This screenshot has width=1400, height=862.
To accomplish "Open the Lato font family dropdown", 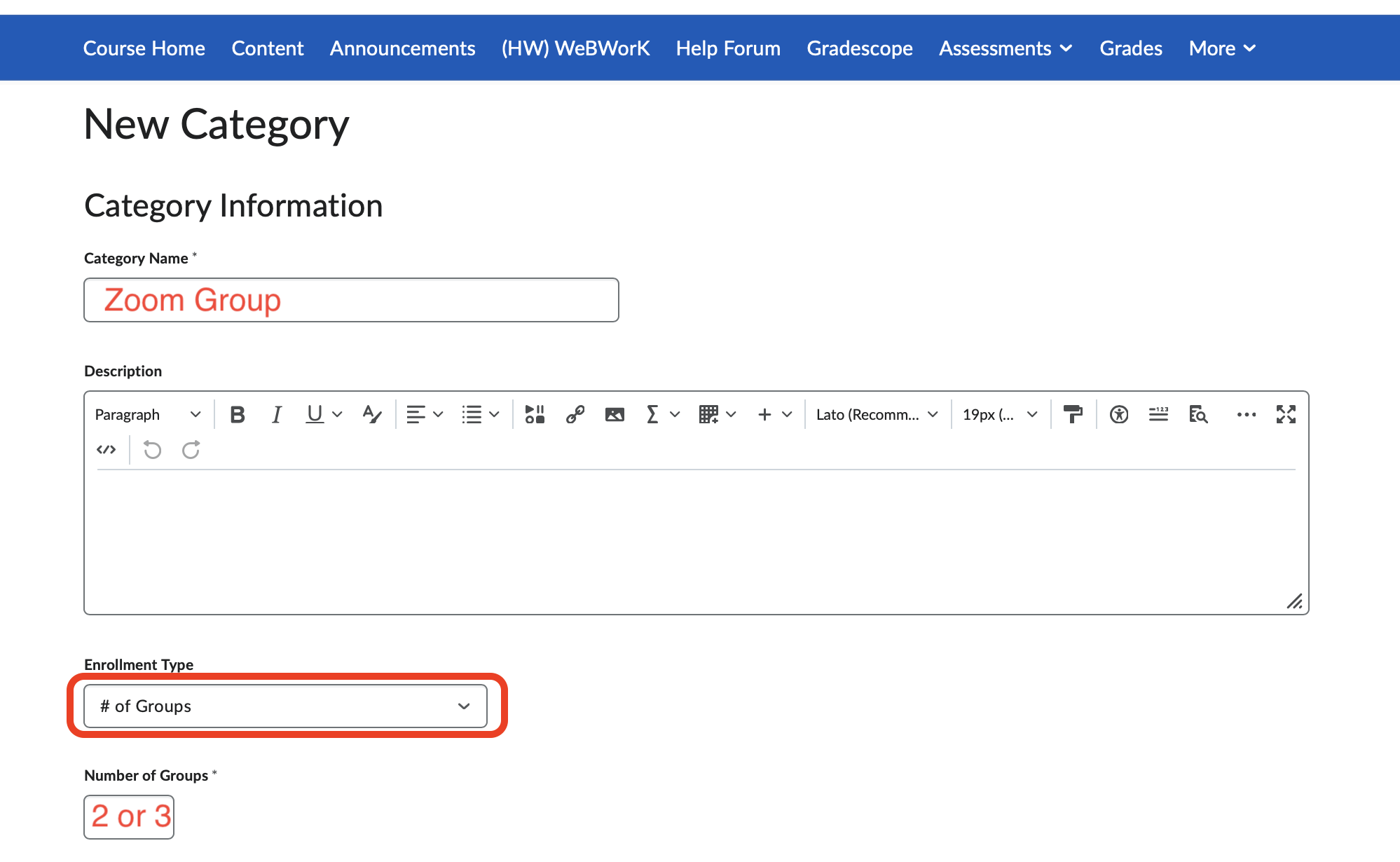I will [x=877, y=415].
